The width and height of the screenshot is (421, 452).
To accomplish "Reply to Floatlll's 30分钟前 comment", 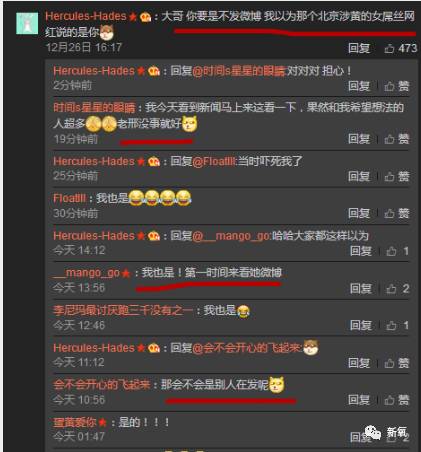I will point(359,213).
